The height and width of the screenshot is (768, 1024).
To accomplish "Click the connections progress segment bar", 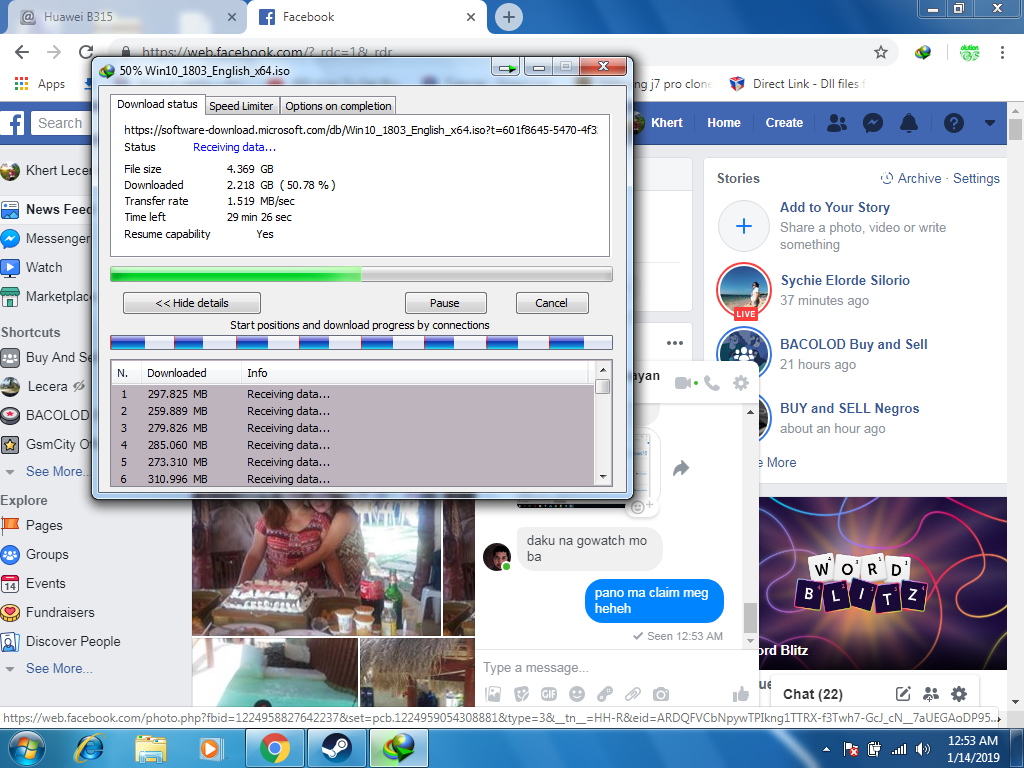I will 361,342.
